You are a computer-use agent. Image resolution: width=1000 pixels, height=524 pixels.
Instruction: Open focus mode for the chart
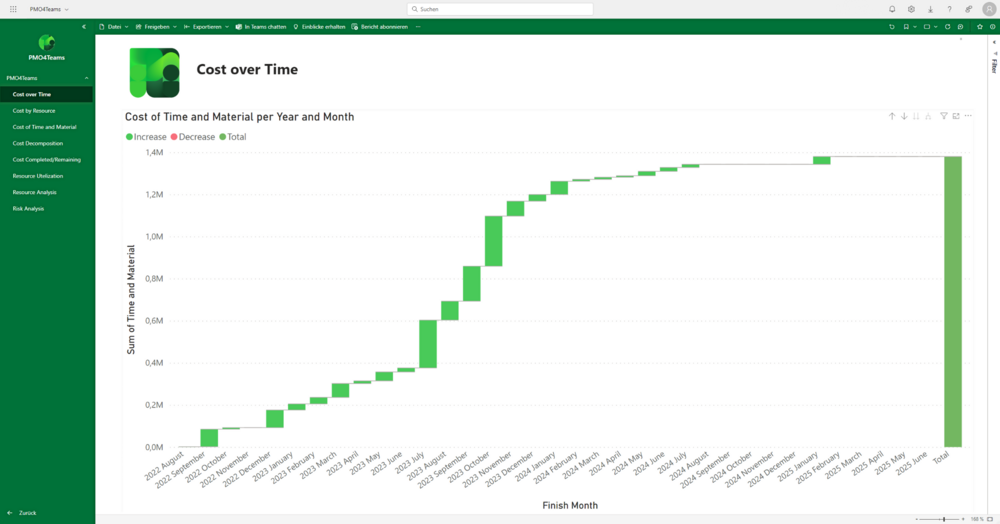pos(956,116)
